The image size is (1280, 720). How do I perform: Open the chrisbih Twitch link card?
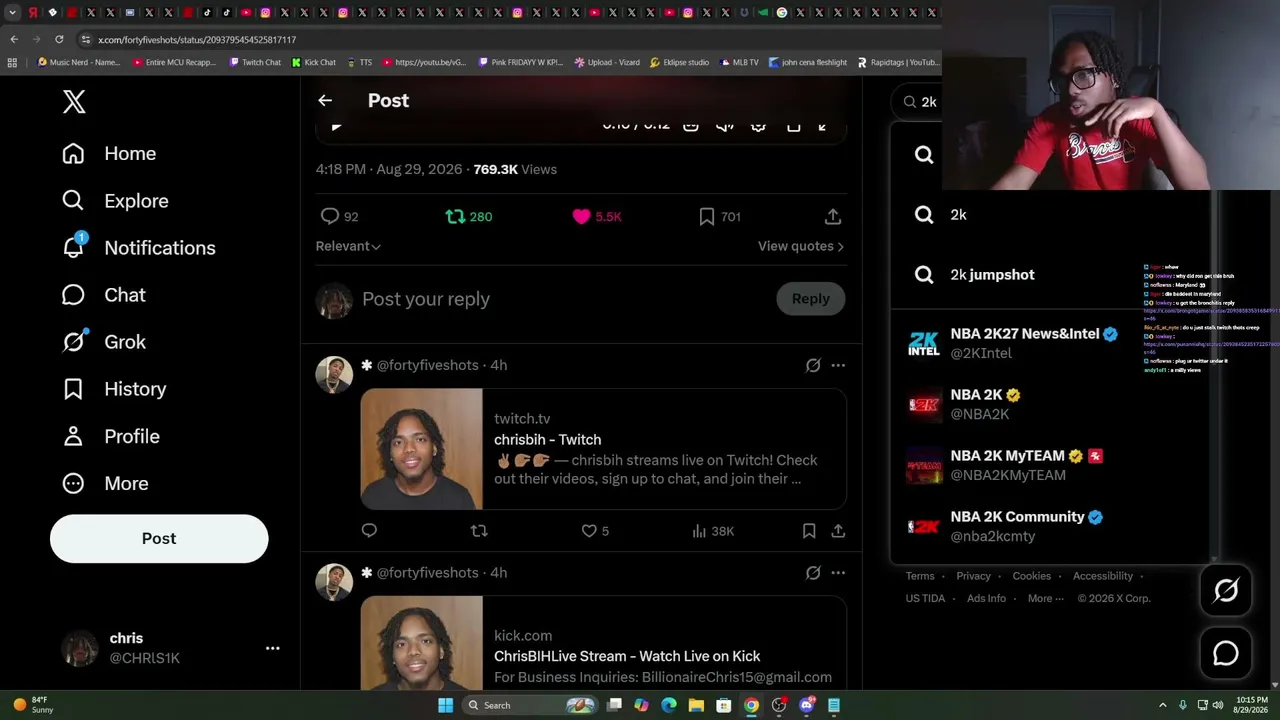click(604, 449)
